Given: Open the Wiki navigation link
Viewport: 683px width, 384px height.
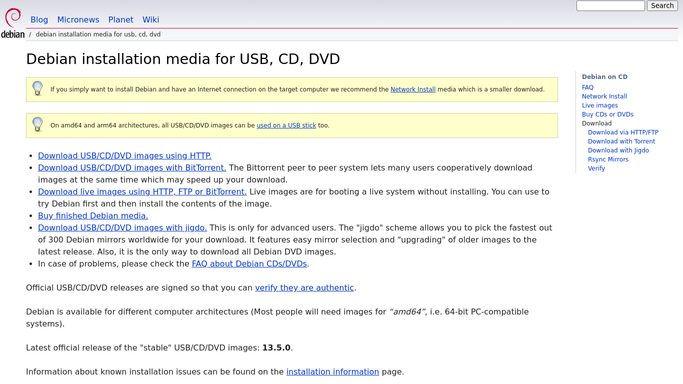Looking at the screenshot, I should point(151,20).
